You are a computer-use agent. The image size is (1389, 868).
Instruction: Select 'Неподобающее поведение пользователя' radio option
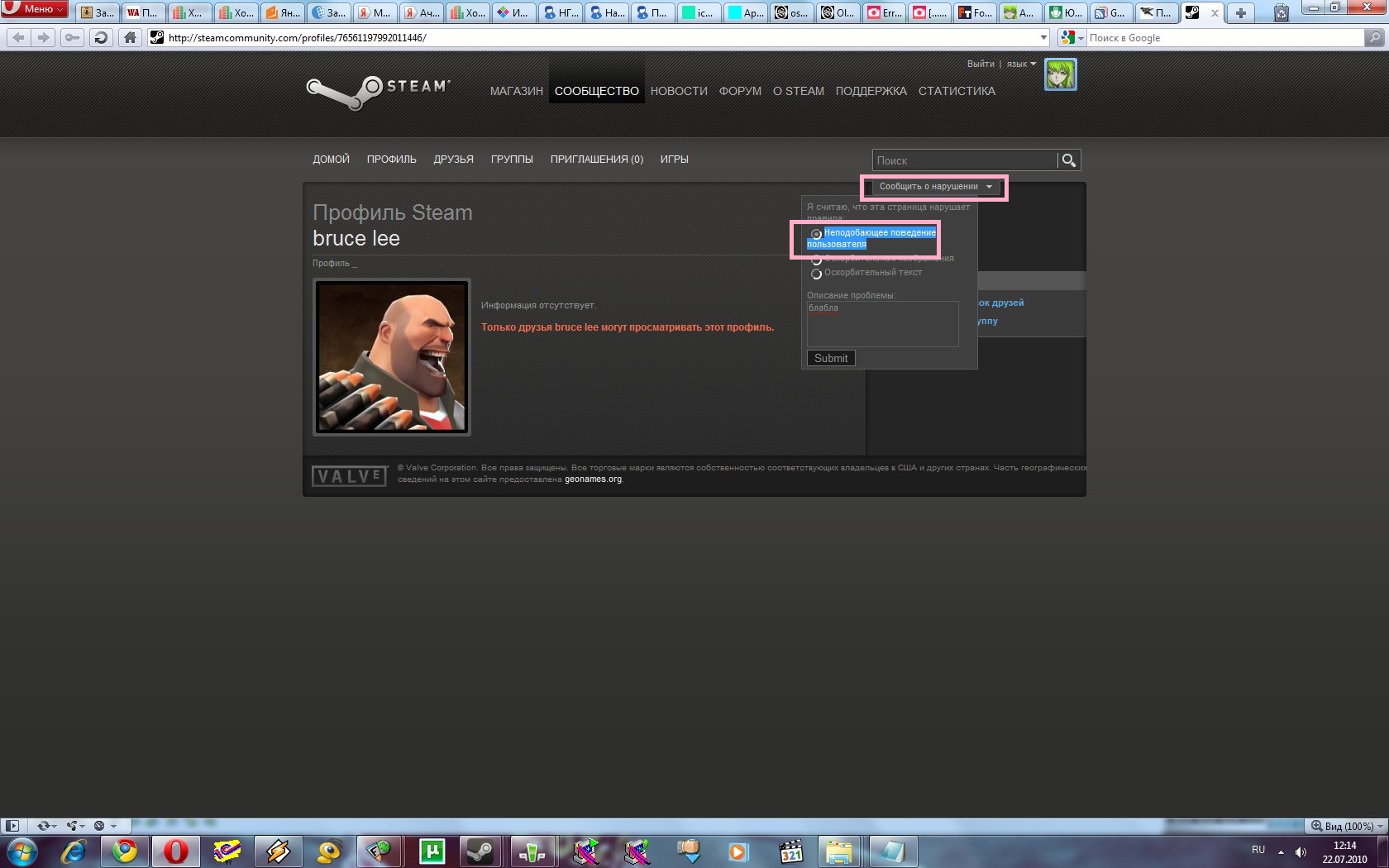816,234
